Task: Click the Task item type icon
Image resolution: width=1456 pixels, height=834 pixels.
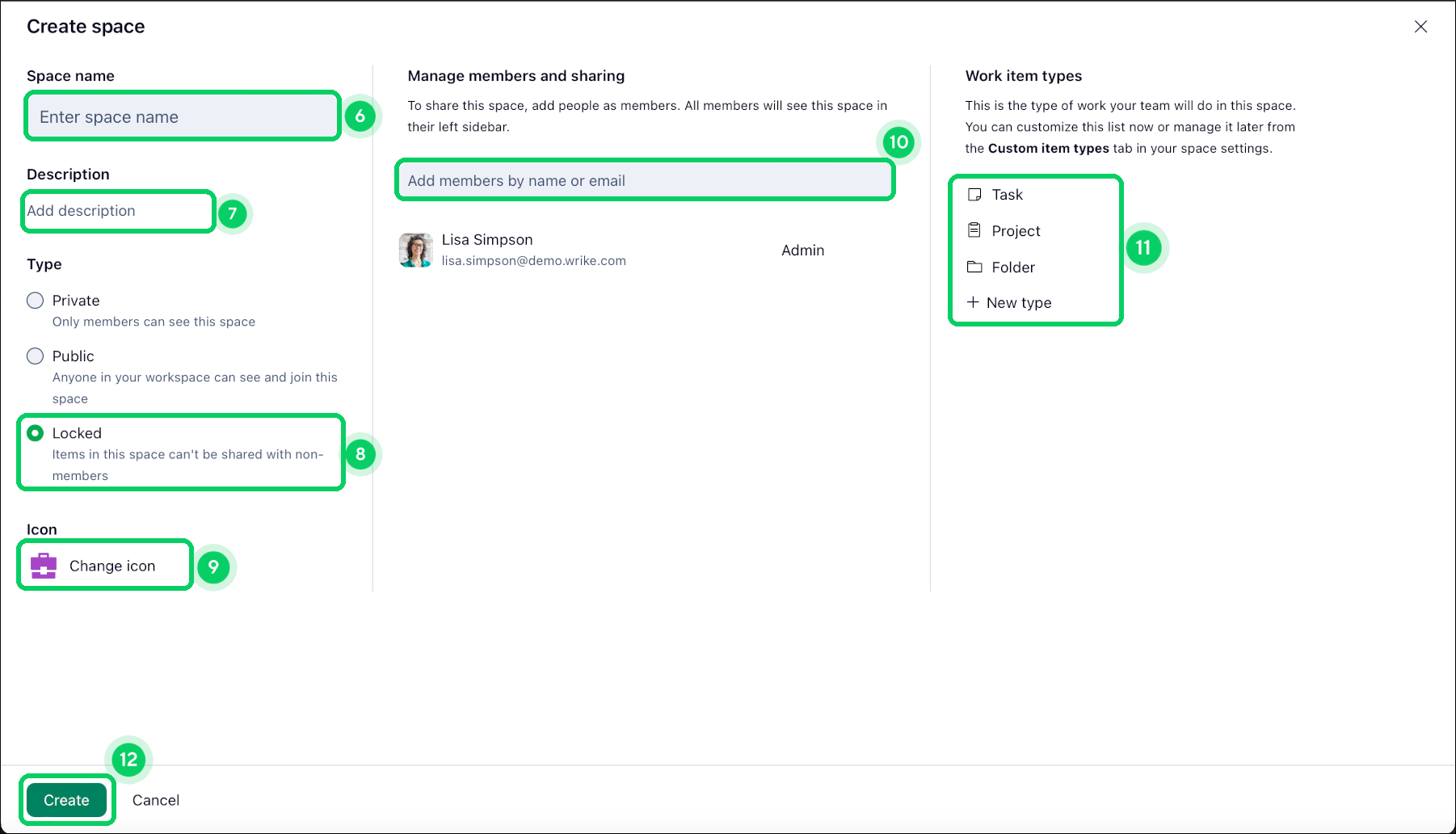Action: 974,195
